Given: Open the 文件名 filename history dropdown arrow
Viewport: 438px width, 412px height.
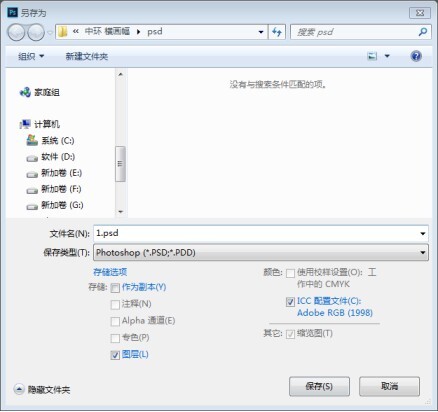Looking at the screenshot, I should point(423,233).
